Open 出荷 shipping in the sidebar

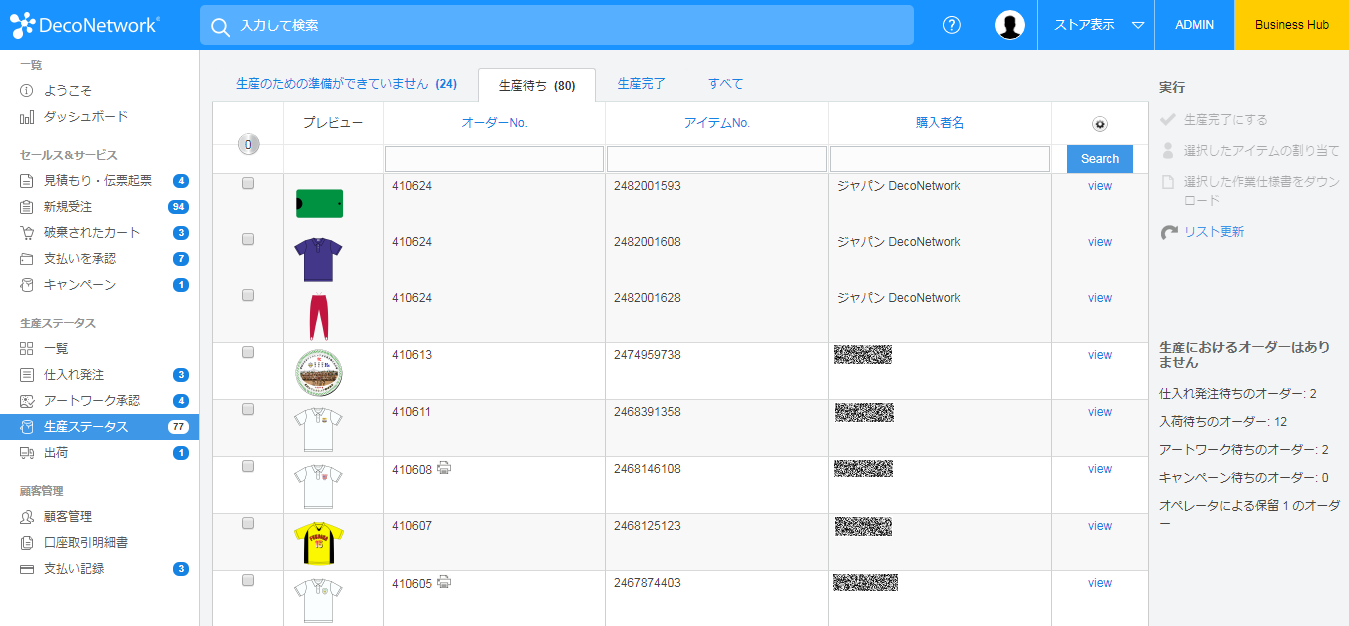click(x=56, y=453)
